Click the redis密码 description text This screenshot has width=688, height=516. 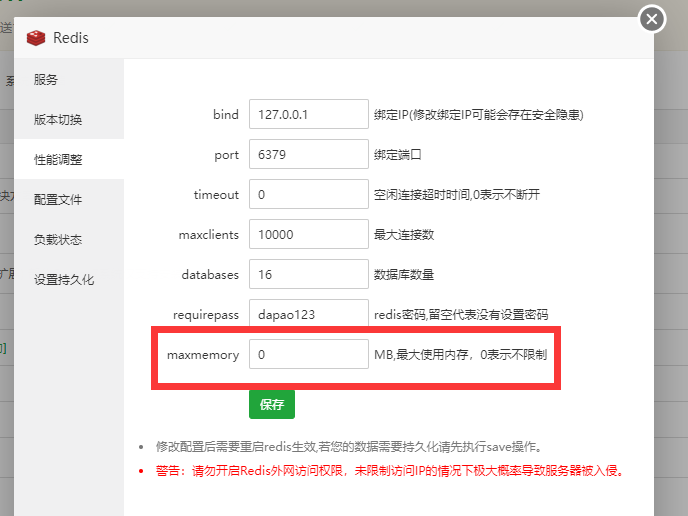(461, 315)
